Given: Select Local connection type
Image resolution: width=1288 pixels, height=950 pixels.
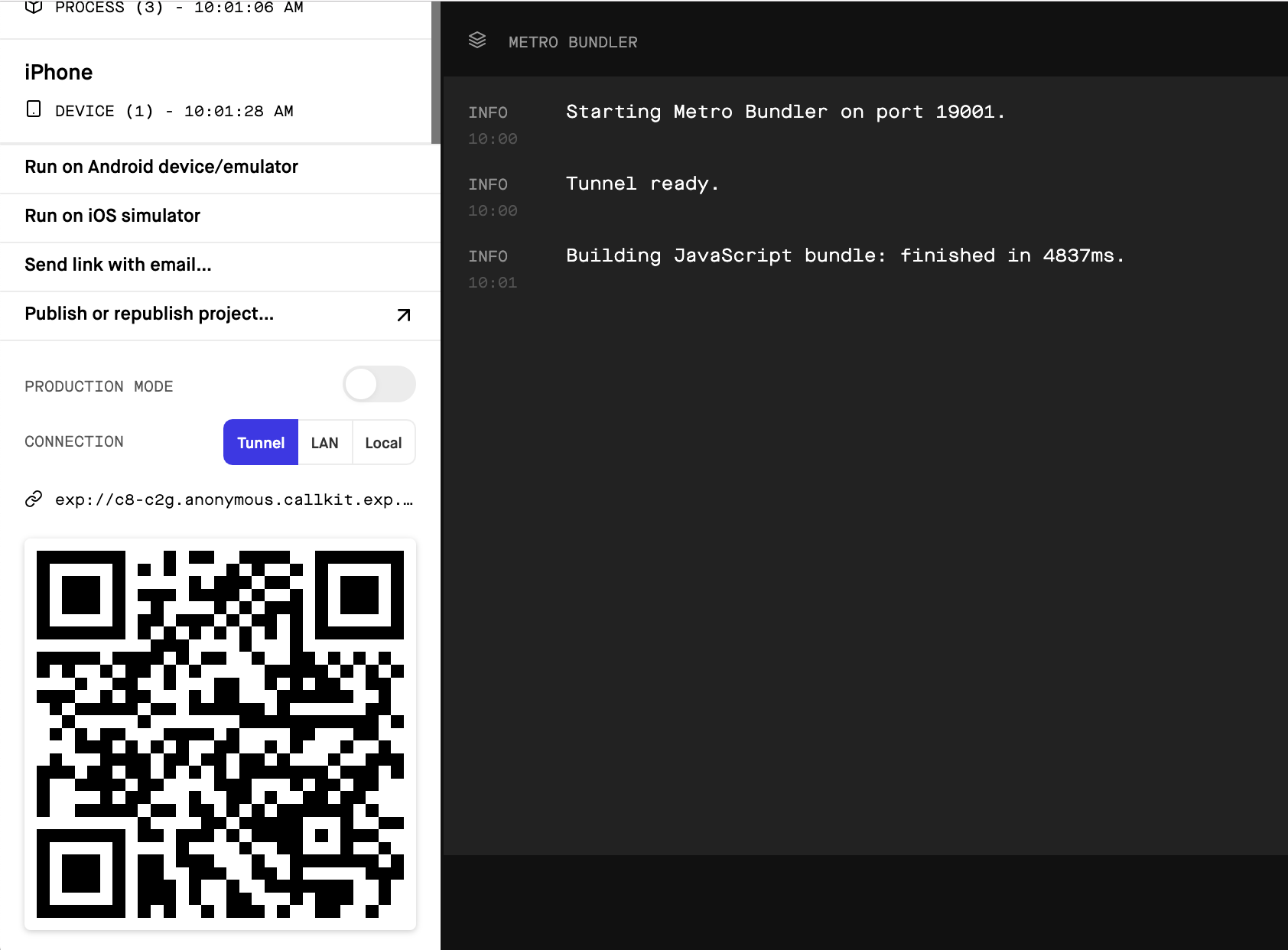Looking at the screenshot, I should [383, 442].
